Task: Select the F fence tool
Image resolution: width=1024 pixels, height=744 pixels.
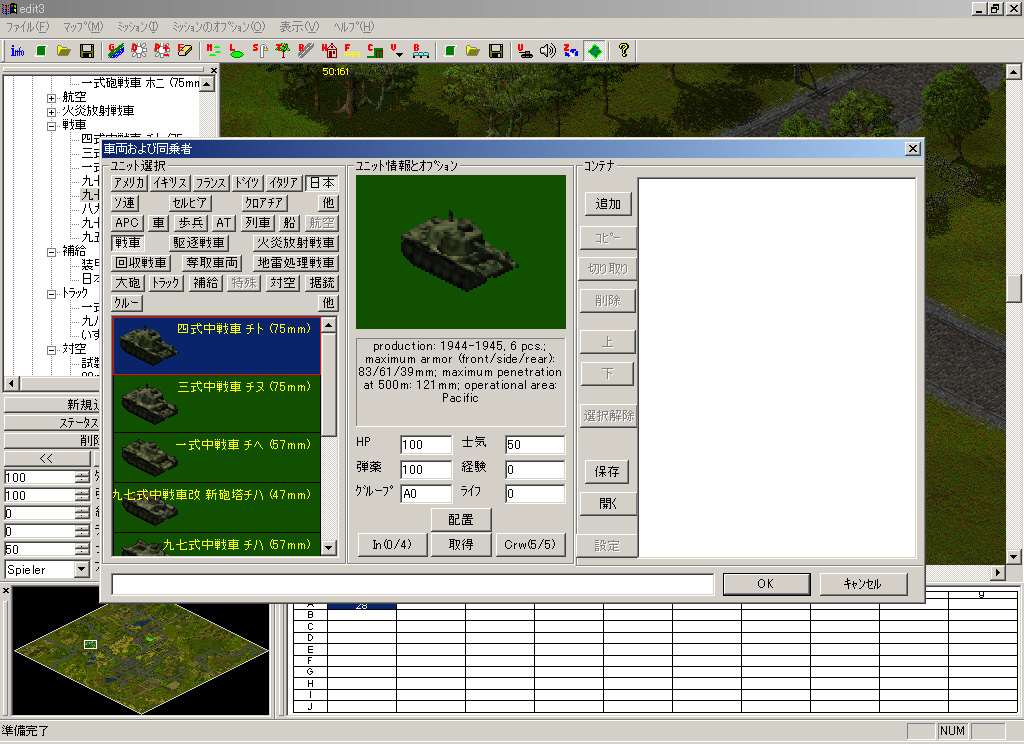Action: coord(351,51)
